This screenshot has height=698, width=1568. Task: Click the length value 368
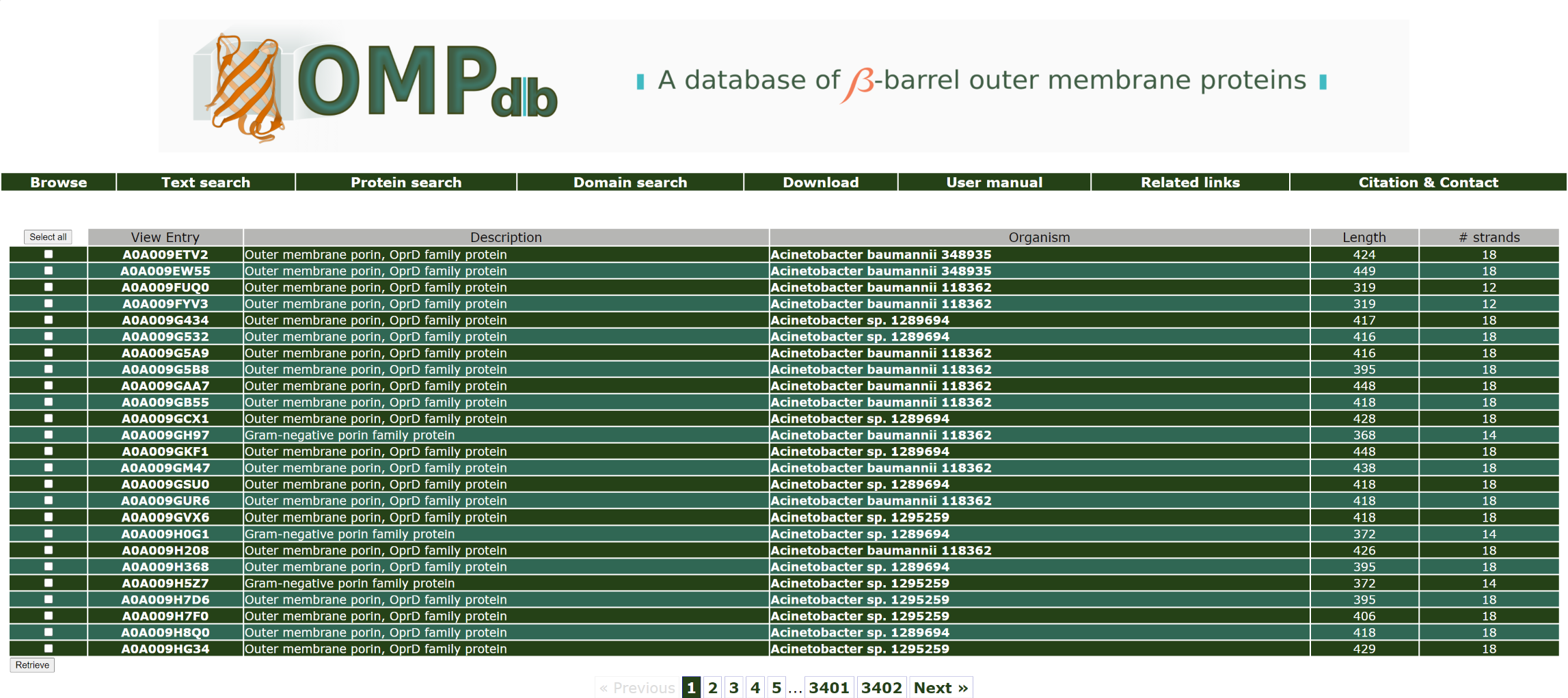tap(1364, 435)
